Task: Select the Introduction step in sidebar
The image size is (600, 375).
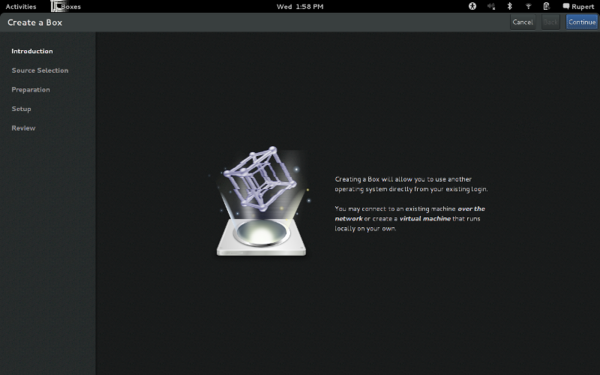Action: pyautogui.click(x=32, y=51)
